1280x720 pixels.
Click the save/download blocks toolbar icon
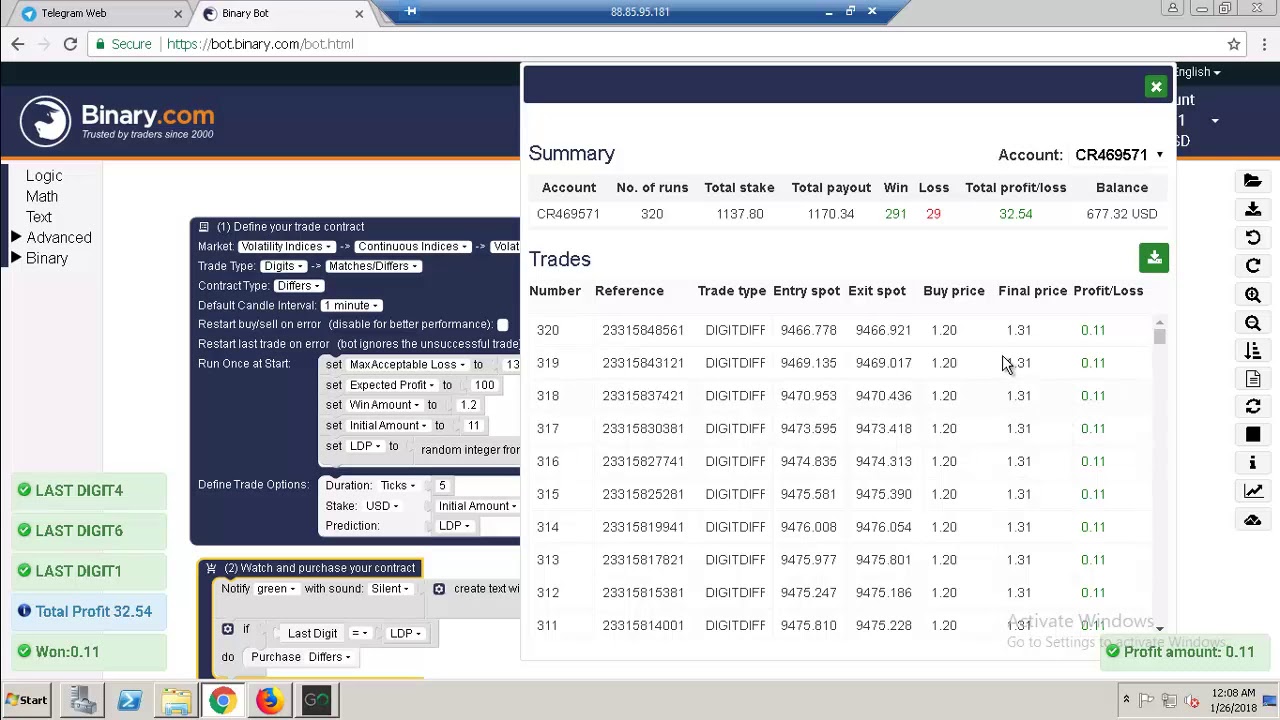pyautogui.click(x=1252, y=209)
